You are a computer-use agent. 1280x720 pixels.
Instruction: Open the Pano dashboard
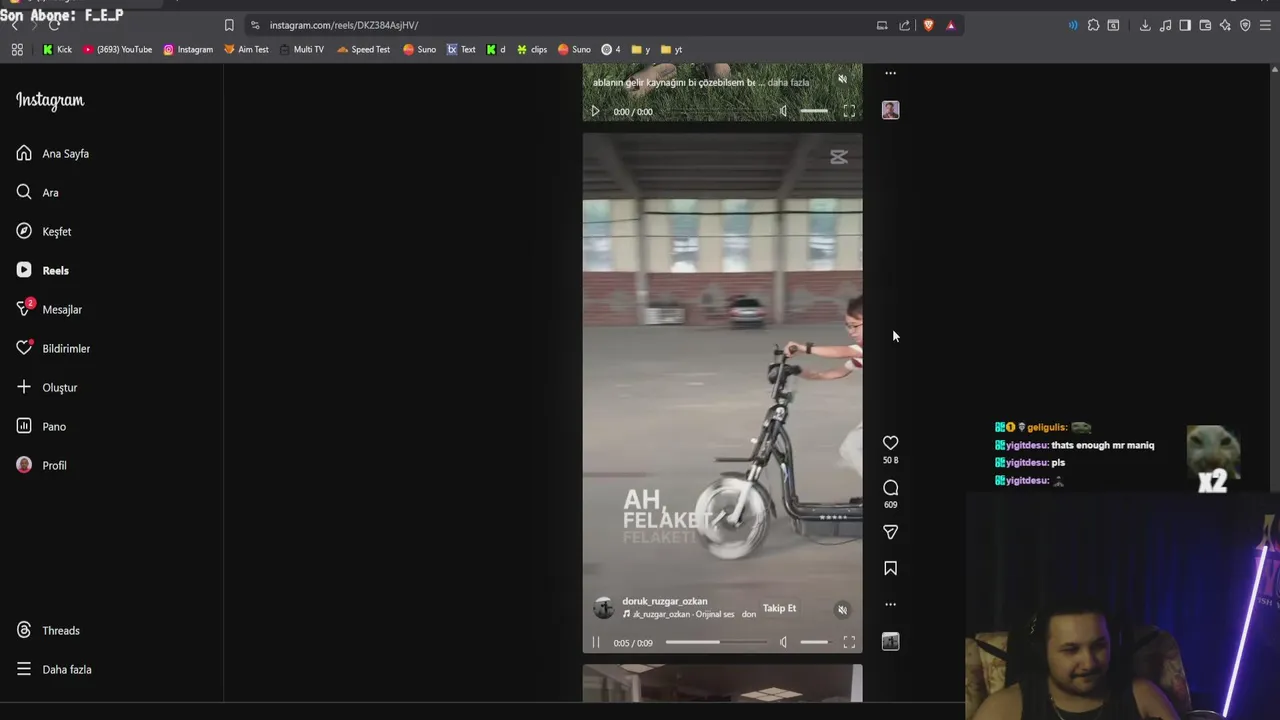tap(40, 426)
